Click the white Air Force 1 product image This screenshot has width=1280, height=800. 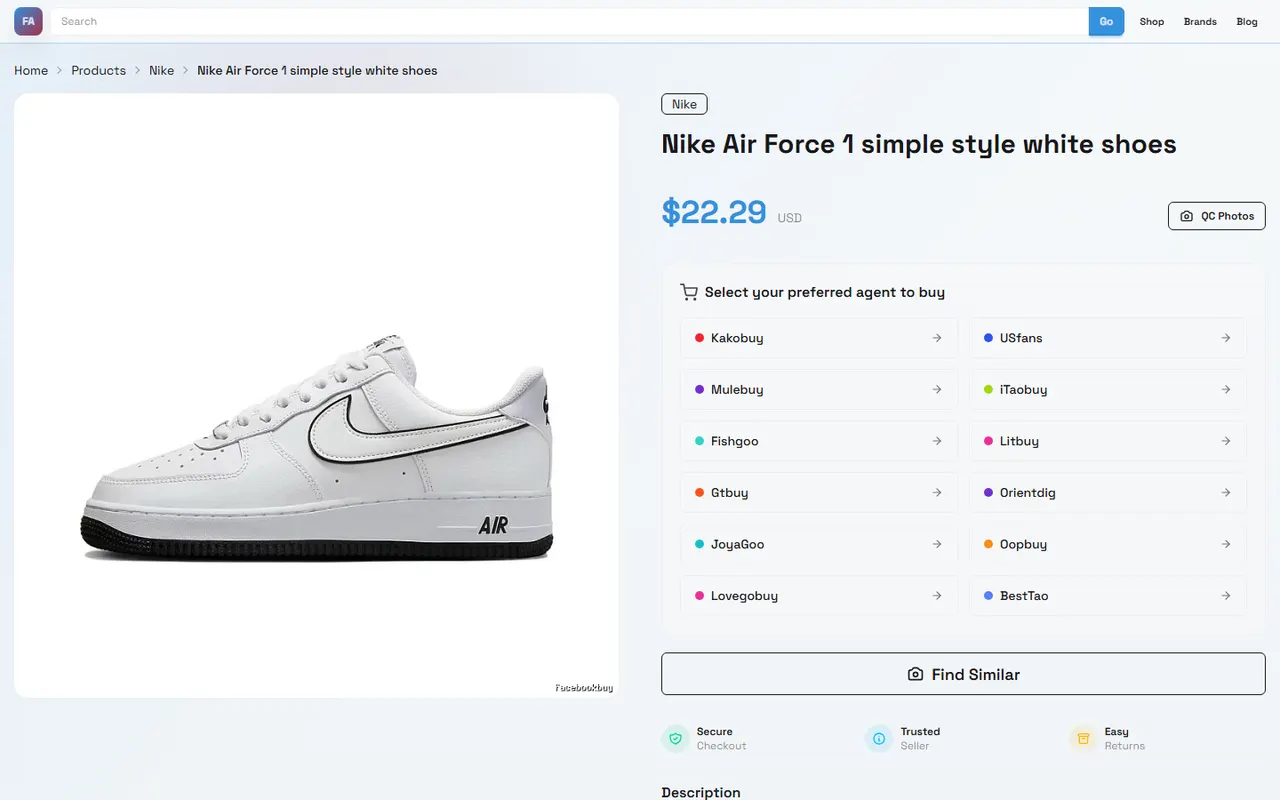(317, 396)
